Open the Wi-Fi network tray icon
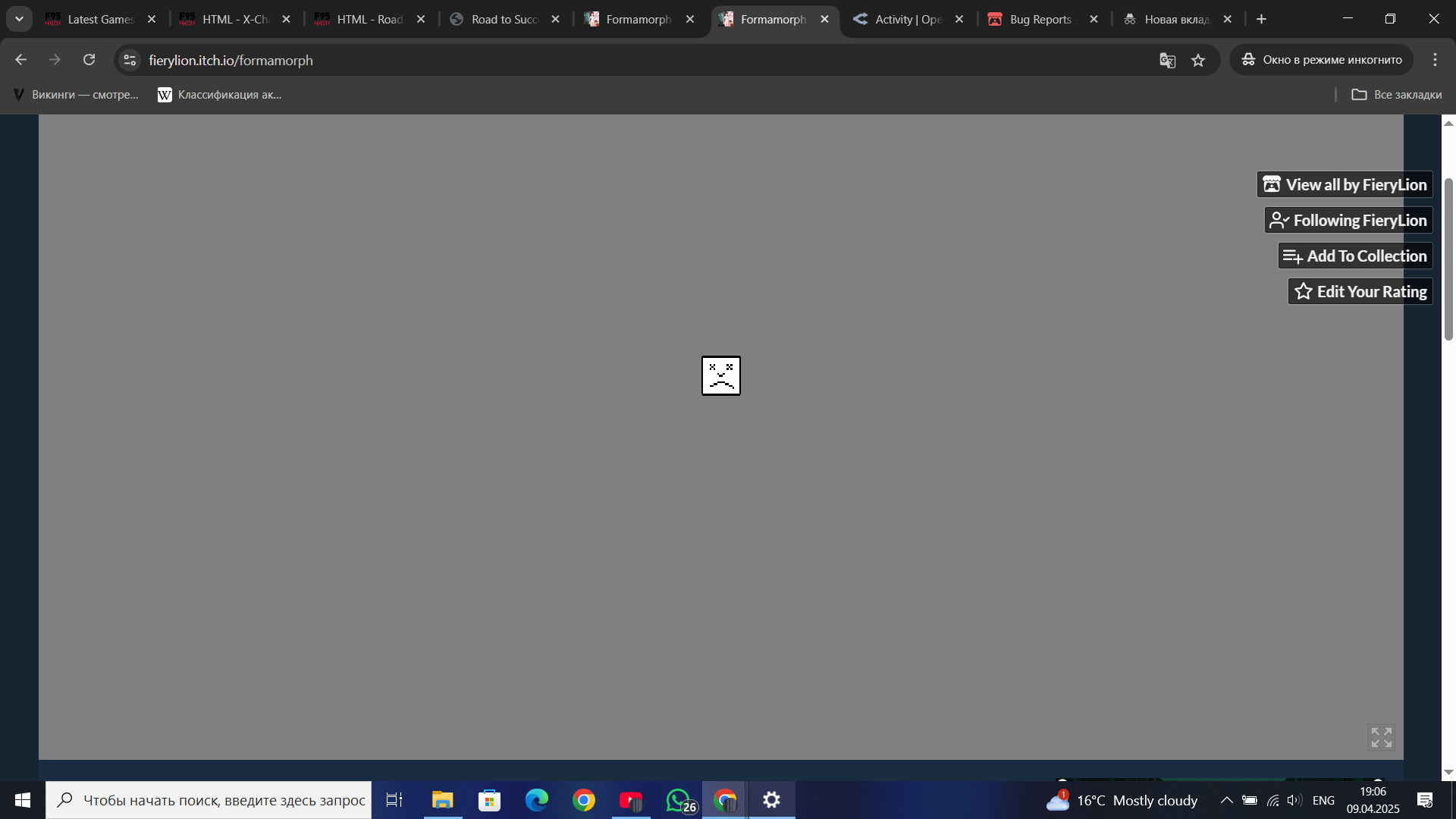The image size is (1456, 819). (x=1273, y=800)
